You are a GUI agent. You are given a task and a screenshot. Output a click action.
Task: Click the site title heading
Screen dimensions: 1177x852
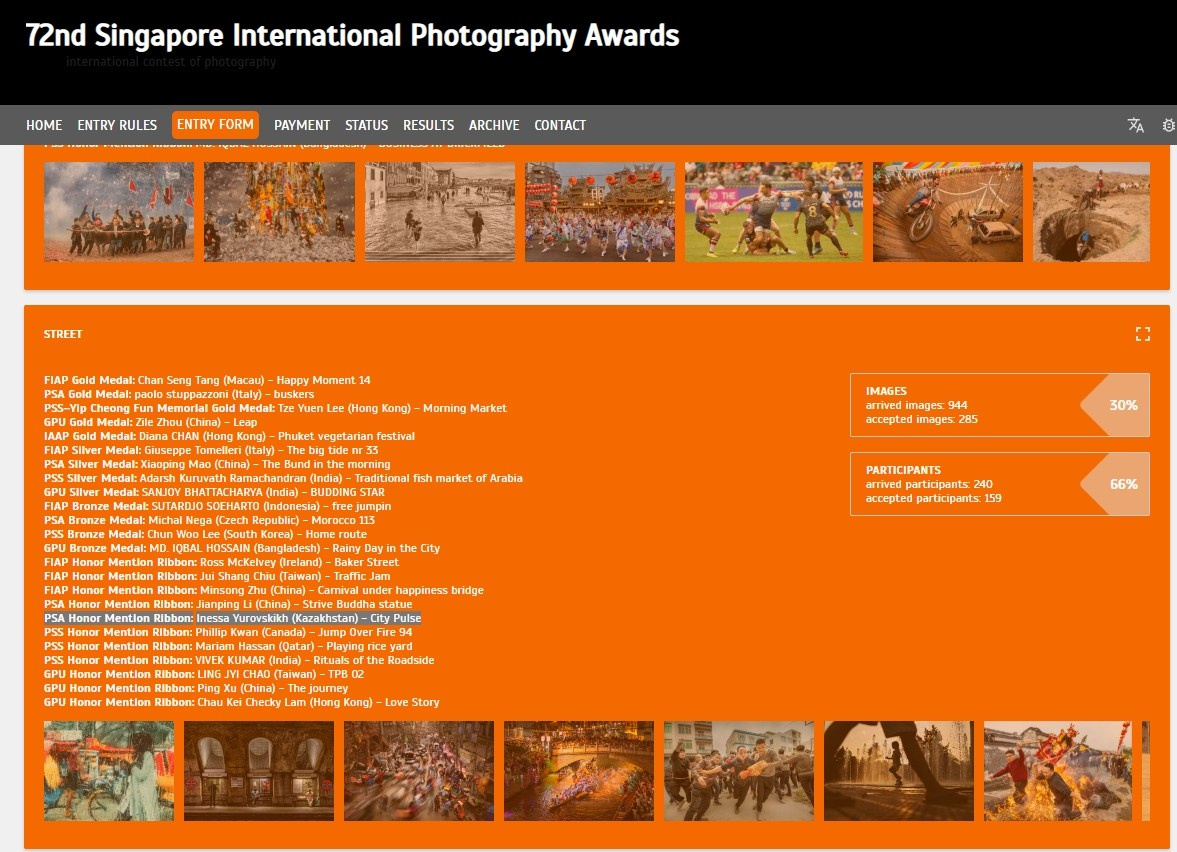pos(352,36)
